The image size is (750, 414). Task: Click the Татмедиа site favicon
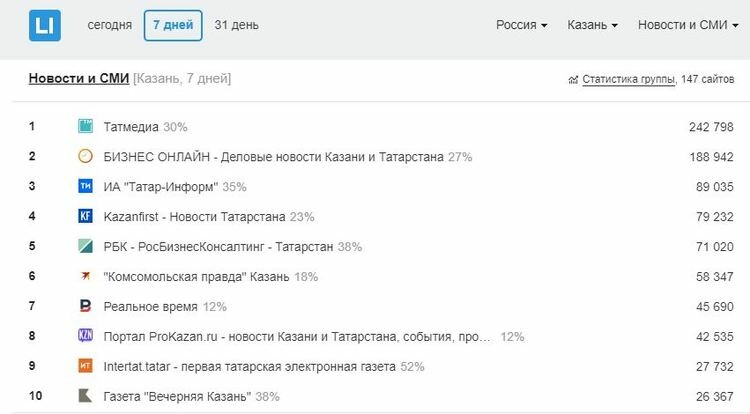85,127
